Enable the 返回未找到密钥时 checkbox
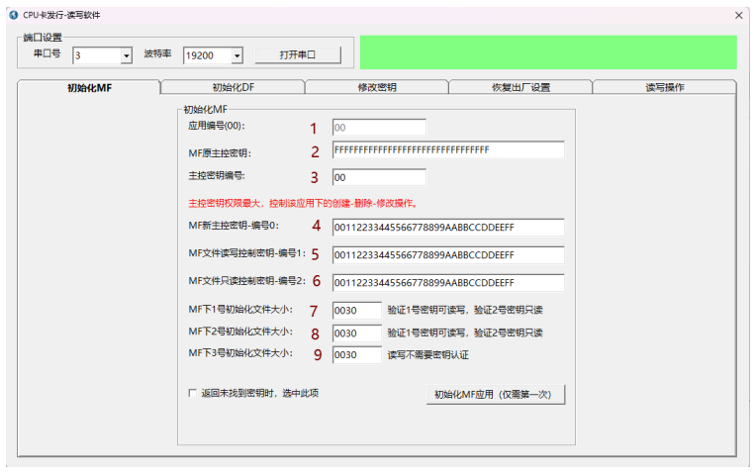The width and height of the screenshot is (754, 473). point(193,393)
